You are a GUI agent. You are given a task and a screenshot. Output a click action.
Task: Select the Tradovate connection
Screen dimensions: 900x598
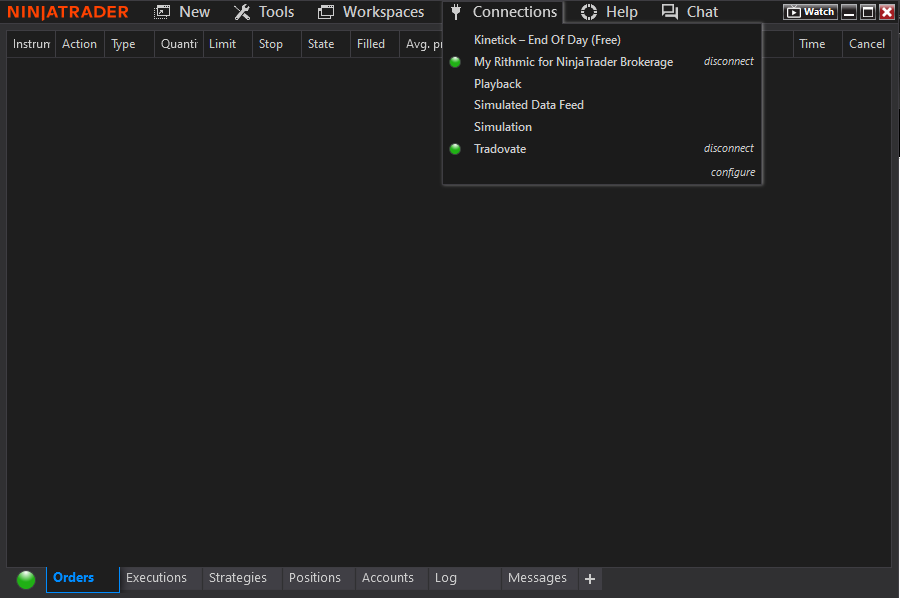click(500, 149)
